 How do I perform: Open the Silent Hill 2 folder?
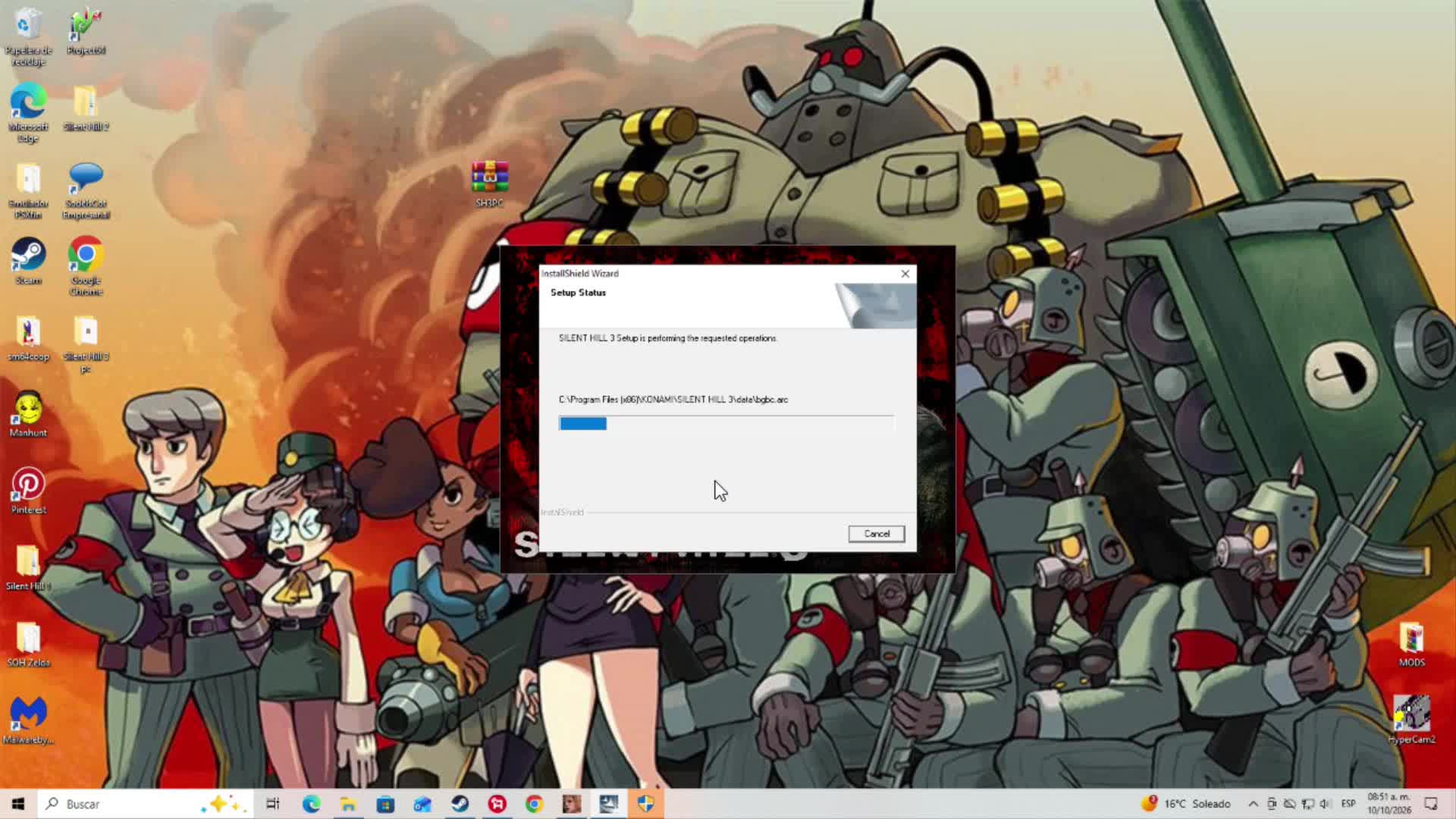[x=86, y=108]
